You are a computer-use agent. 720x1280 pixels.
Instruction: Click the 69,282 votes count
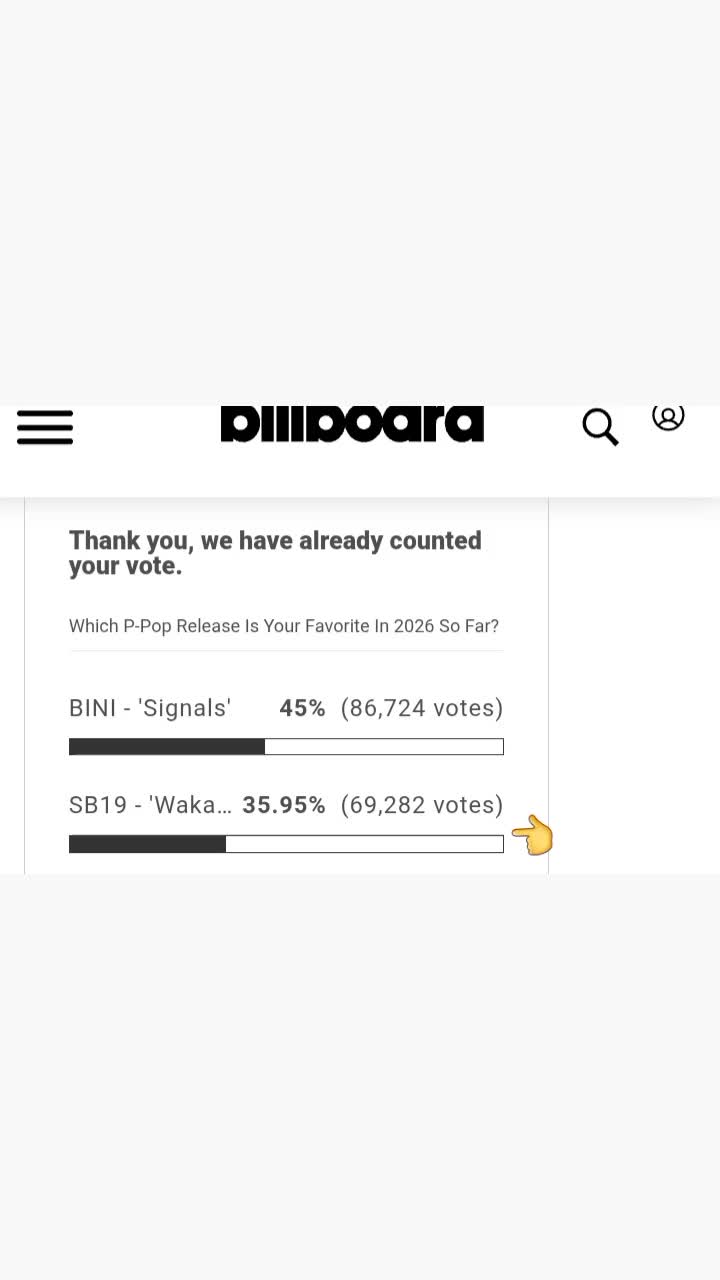click(422, 805)
